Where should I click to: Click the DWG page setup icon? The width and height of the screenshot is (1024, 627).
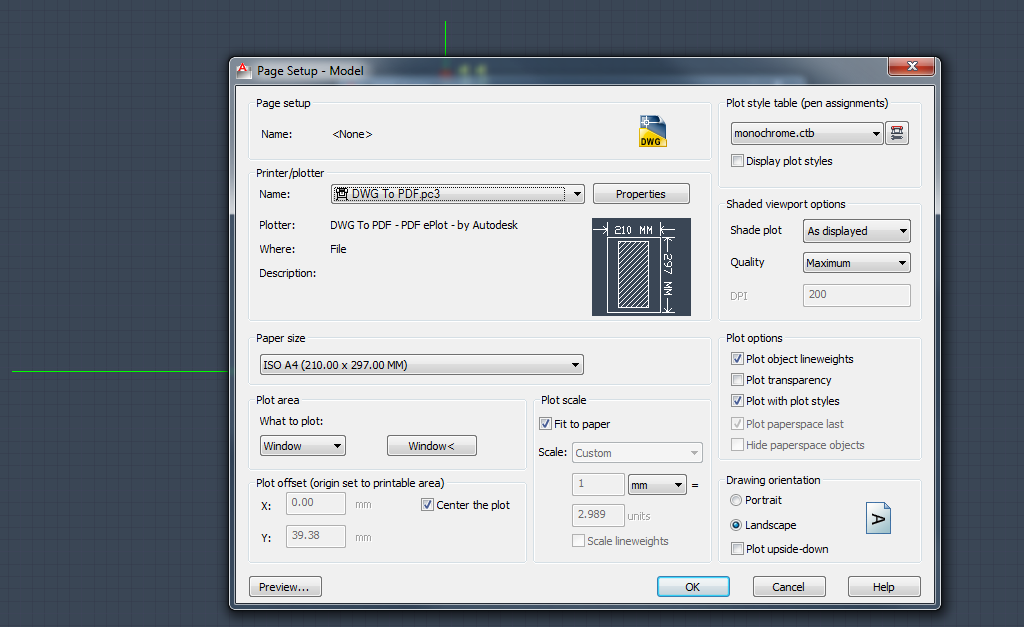[x=652, y=132]
